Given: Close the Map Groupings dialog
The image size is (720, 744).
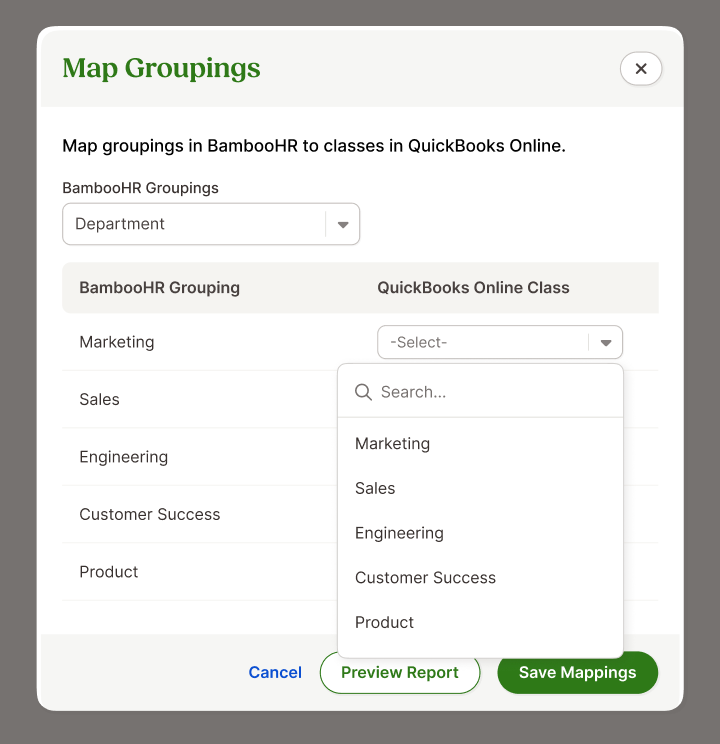Looking at the screenshot, I should point(641,69).
